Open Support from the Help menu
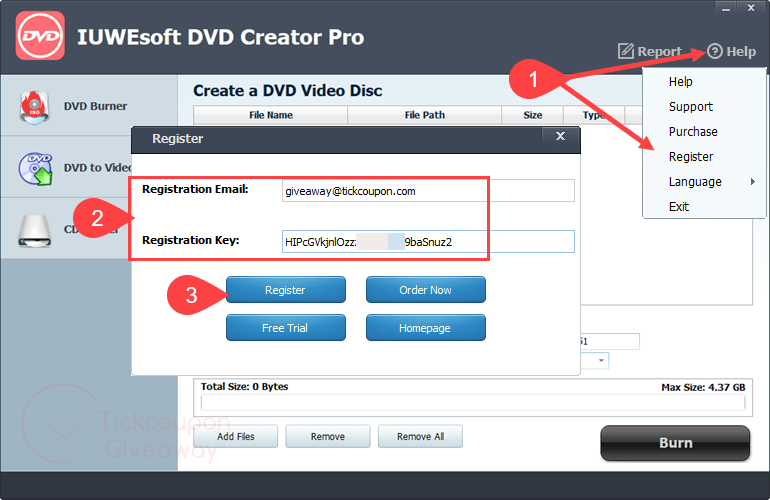Viewport: 770px width, 500px height. tap(690, 107)
